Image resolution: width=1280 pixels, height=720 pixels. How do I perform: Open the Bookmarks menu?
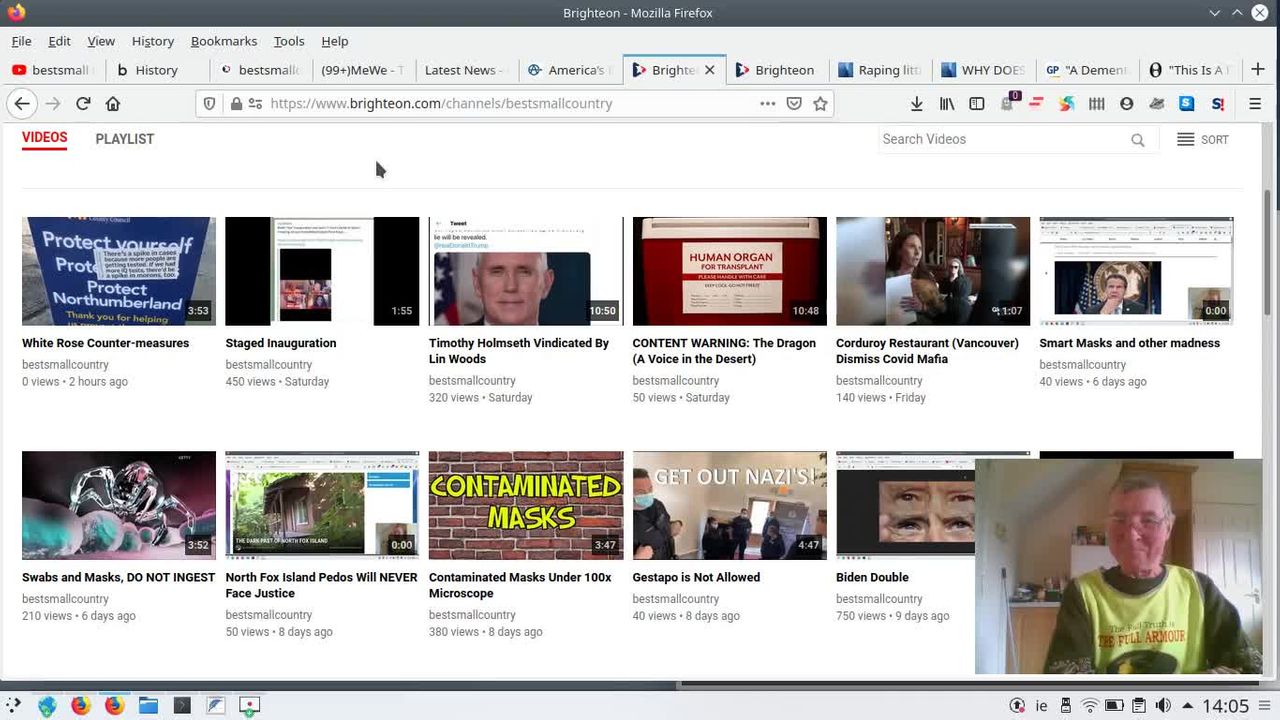click(223, 41)
